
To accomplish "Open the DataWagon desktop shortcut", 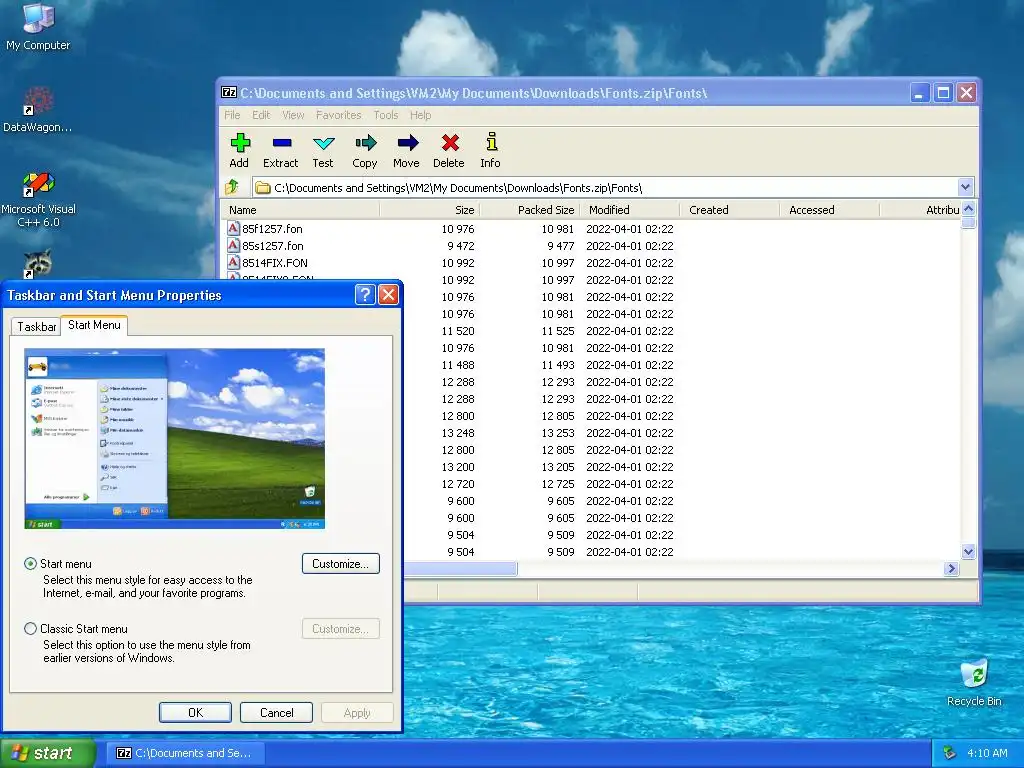I will (x=38, y=110).
